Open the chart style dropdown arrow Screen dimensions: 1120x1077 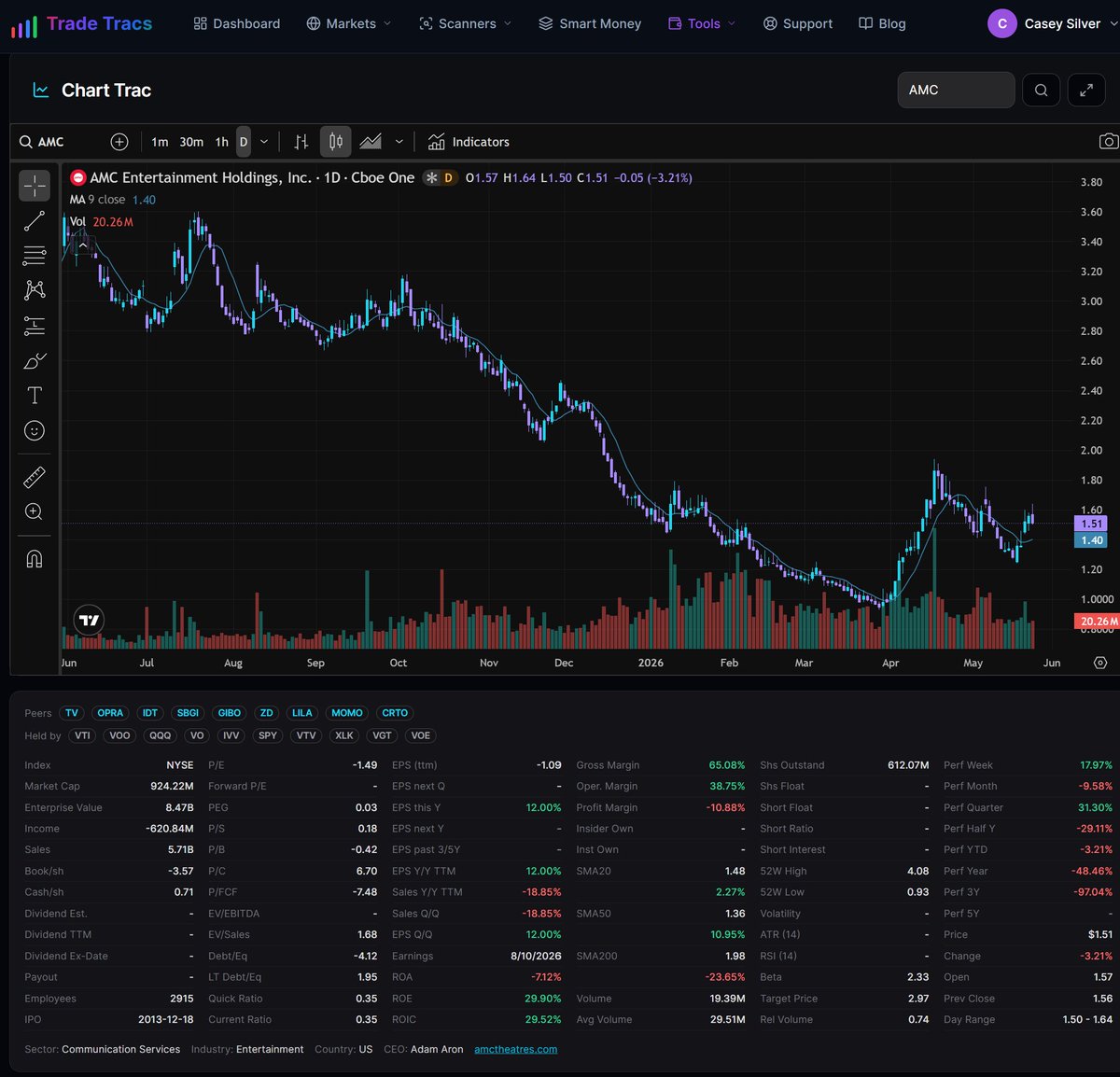pyautogui.click(x=399, y=142)
